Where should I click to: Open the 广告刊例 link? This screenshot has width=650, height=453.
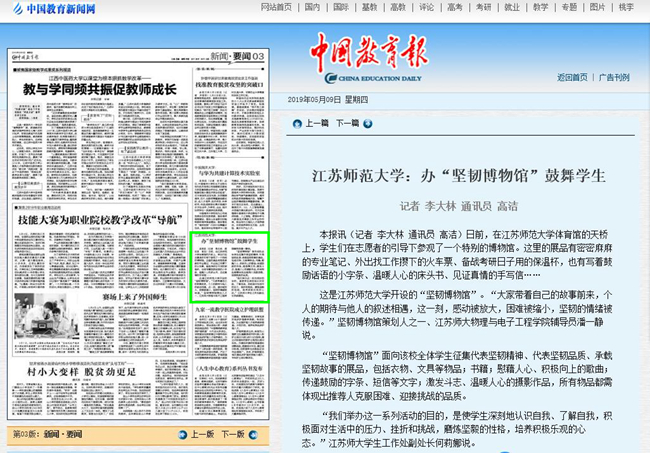[614, 77]
